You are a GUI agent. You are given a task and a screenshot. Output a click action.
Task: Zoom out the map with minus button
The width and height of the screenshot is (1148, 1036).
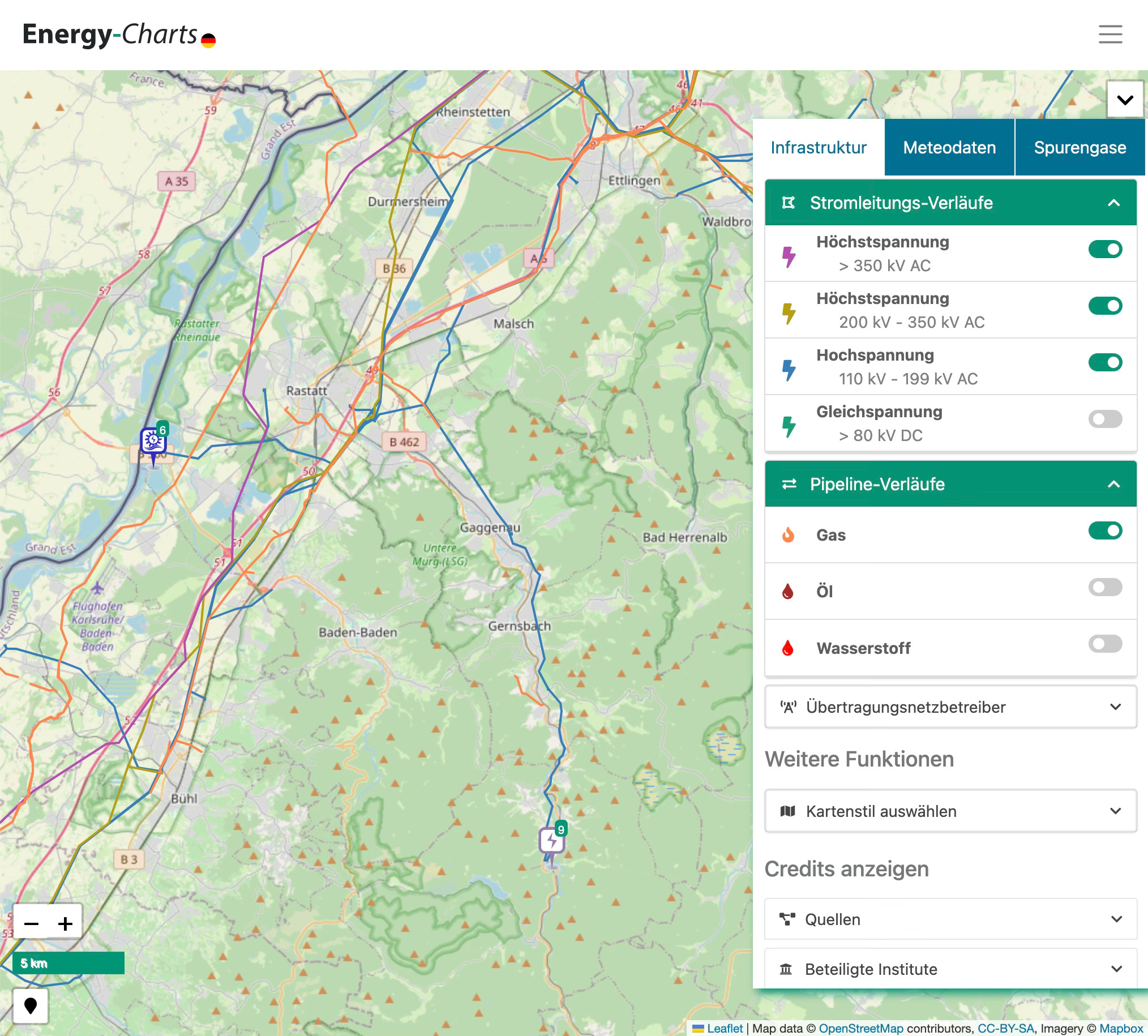click(x=31, y=923)
